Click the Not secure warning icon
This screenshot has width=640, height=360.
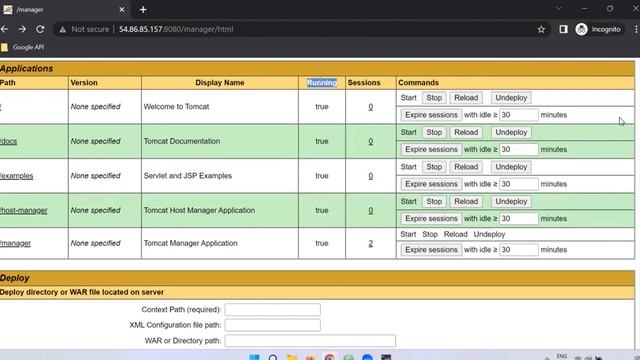[62, 29]
